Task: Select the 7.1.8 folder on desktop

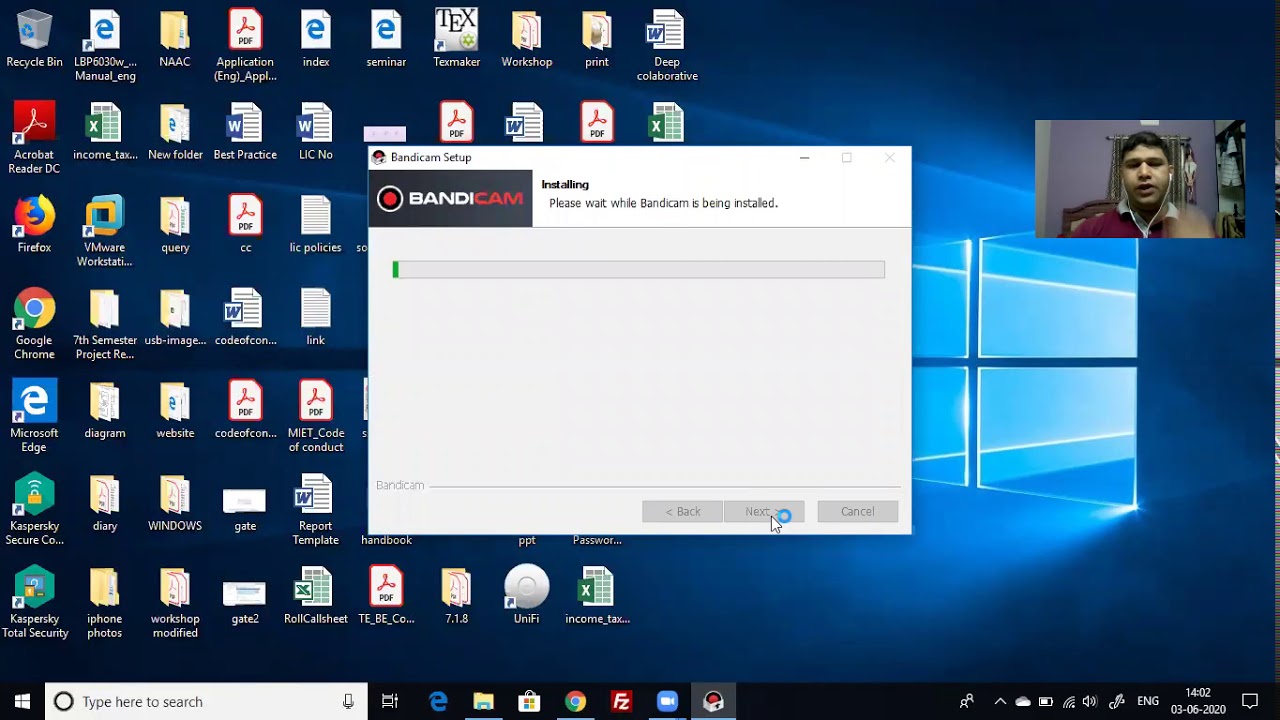Action: (456, 597)
